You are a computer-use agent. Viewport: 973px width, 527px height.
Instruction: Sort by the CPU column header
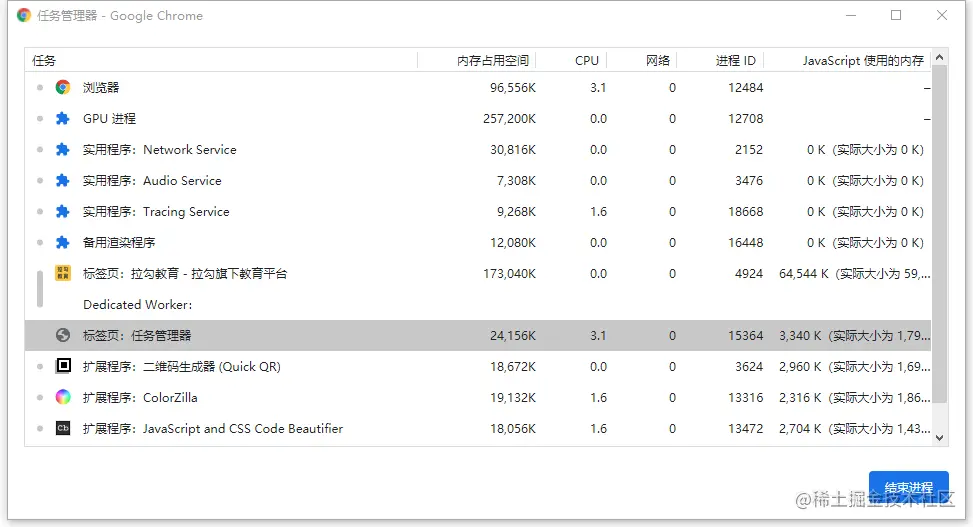point(571,60)
